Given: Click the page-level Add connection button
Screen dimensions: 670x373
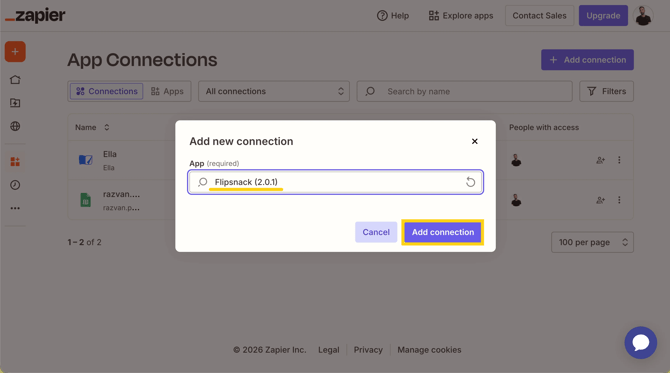Looking at the screenshot, I should pyautogui.click(x=587, y=60).
